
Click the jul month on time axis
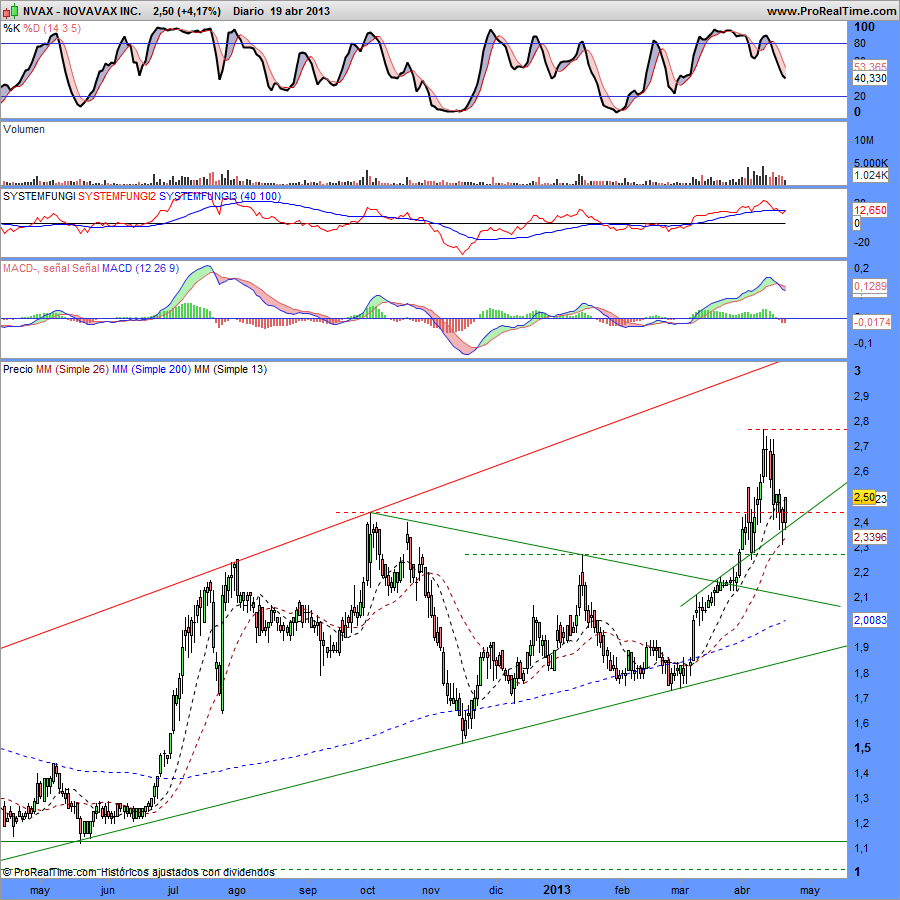tap(173, 890)
